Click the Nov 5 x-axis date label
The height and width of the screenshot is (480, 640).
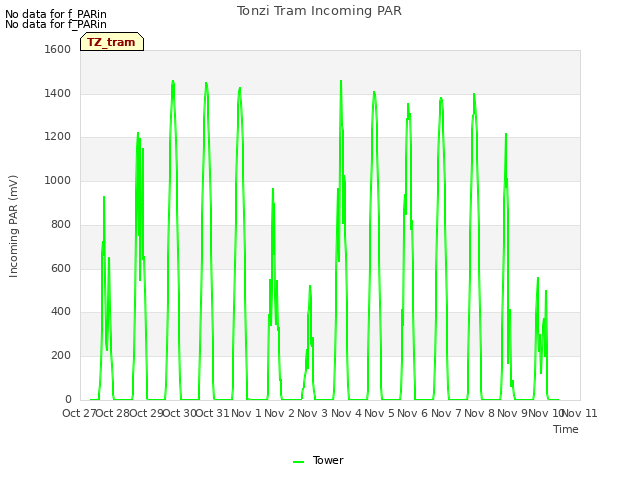[x=379, y=413]
